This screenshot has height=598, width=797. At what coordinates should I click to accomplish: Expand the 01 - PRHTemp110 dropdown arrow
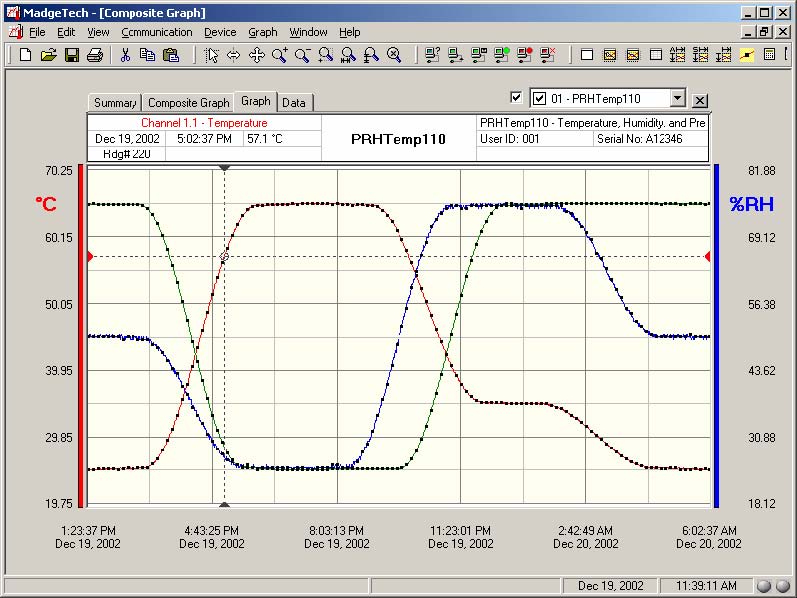(677, 98)
